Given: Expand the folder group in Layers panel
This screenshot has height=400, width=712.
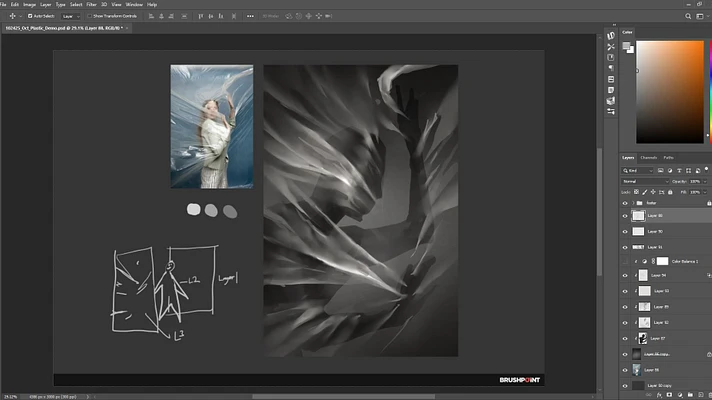Looking at the screenshot, I should pos(633,203).
